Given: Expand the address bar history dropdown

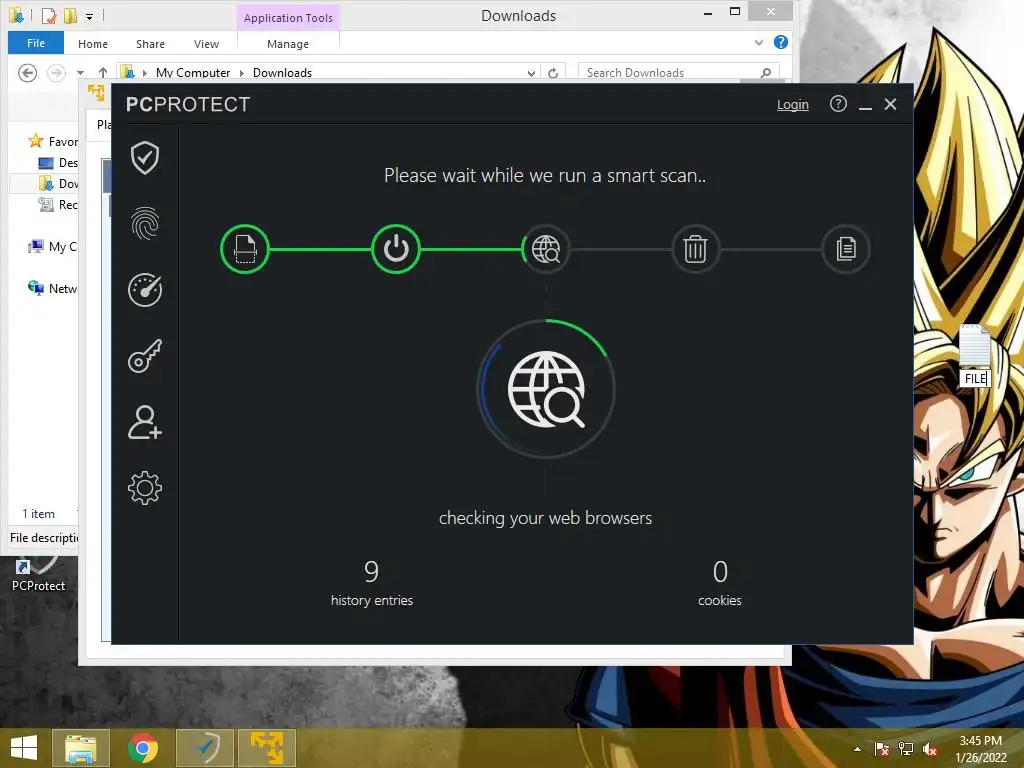Looking at the screenshot, I should point(531,73).
